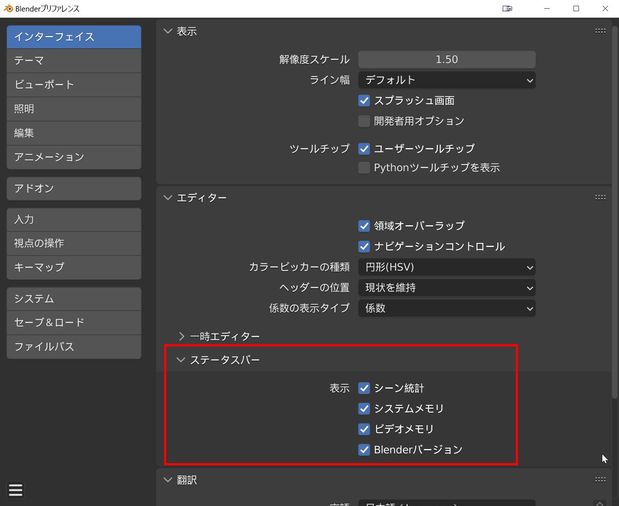The image size is (619, 506).
Task: Collapse the 表示 panel
Action: (x=168, y=31)
